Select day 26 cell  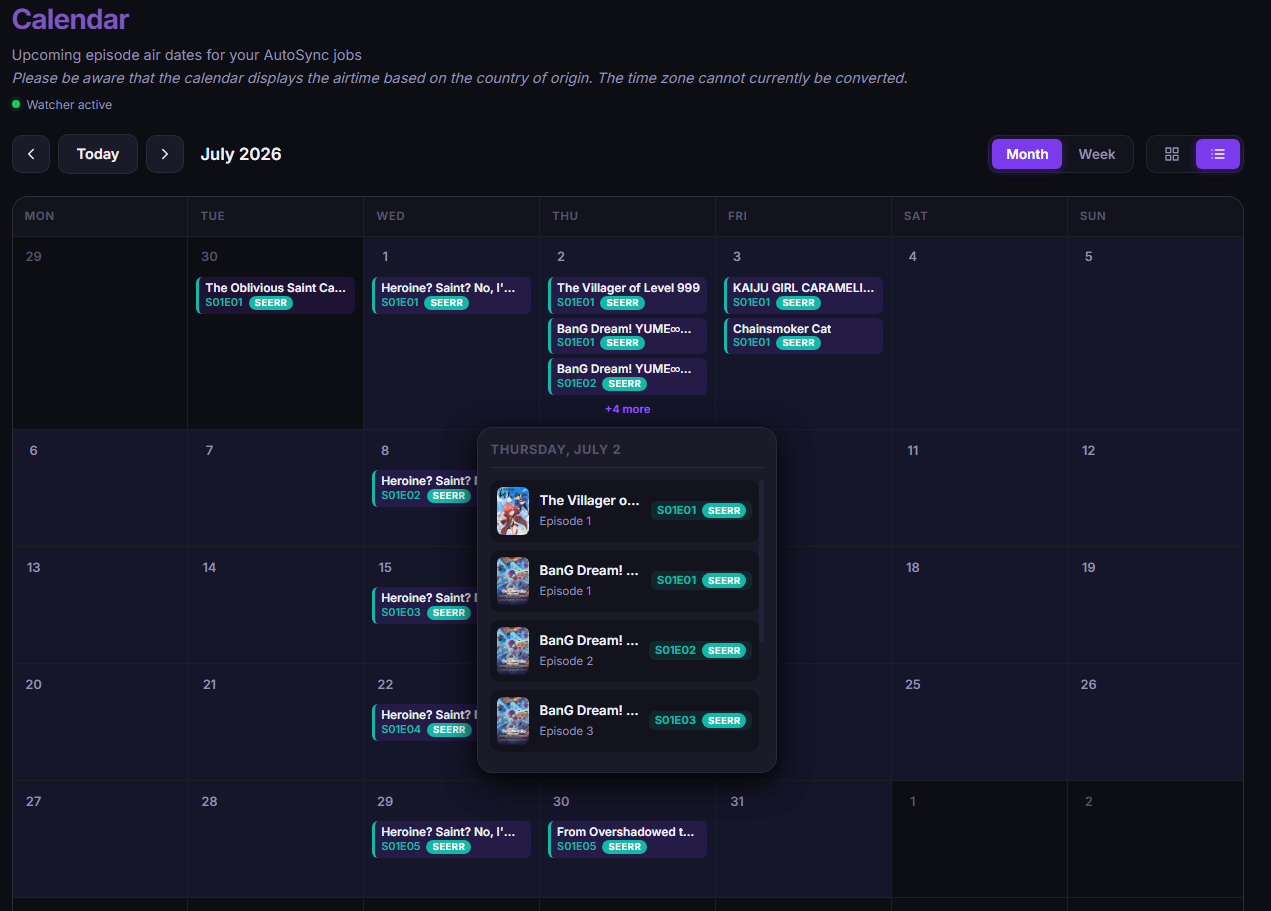1155,722
